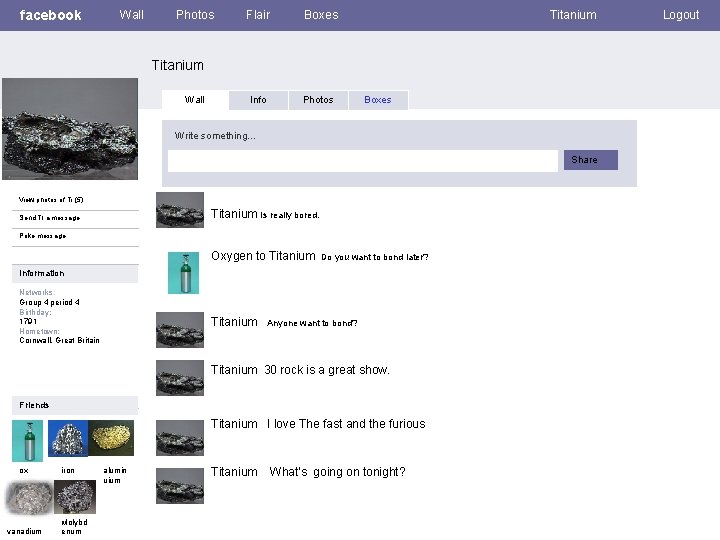Open Boxes in the top navigation bar

click(x=321, y=15)
